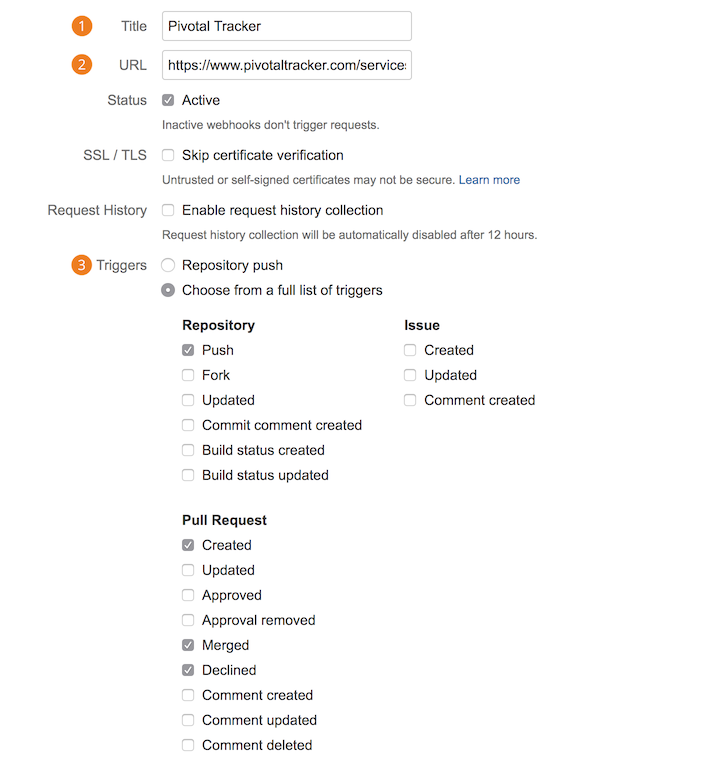Click the Title input field
The width and height of the screenshot is (728, 765).
[286, 26]
